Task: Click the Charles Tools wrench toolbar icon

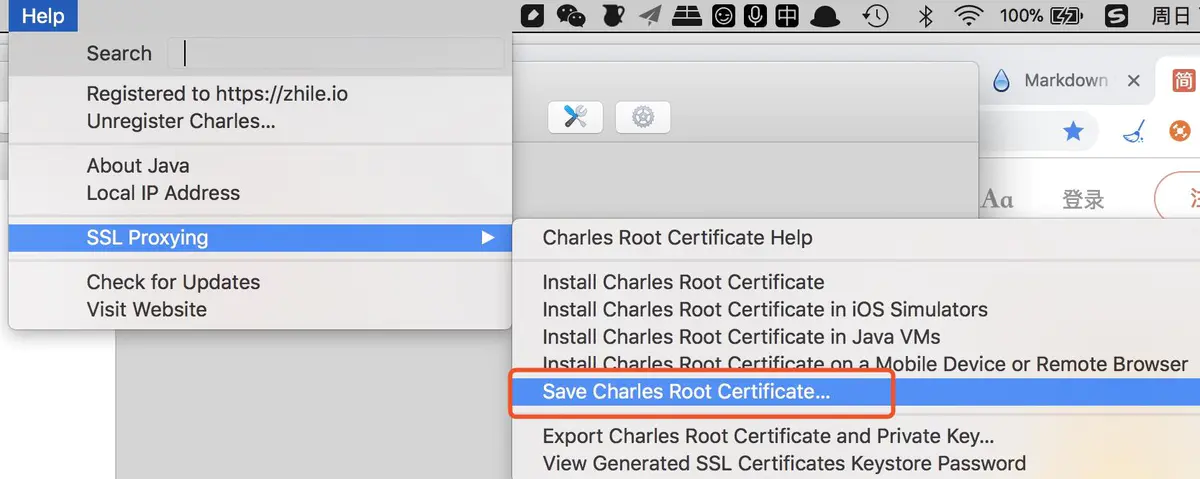Action: click(x=575, y=118)
